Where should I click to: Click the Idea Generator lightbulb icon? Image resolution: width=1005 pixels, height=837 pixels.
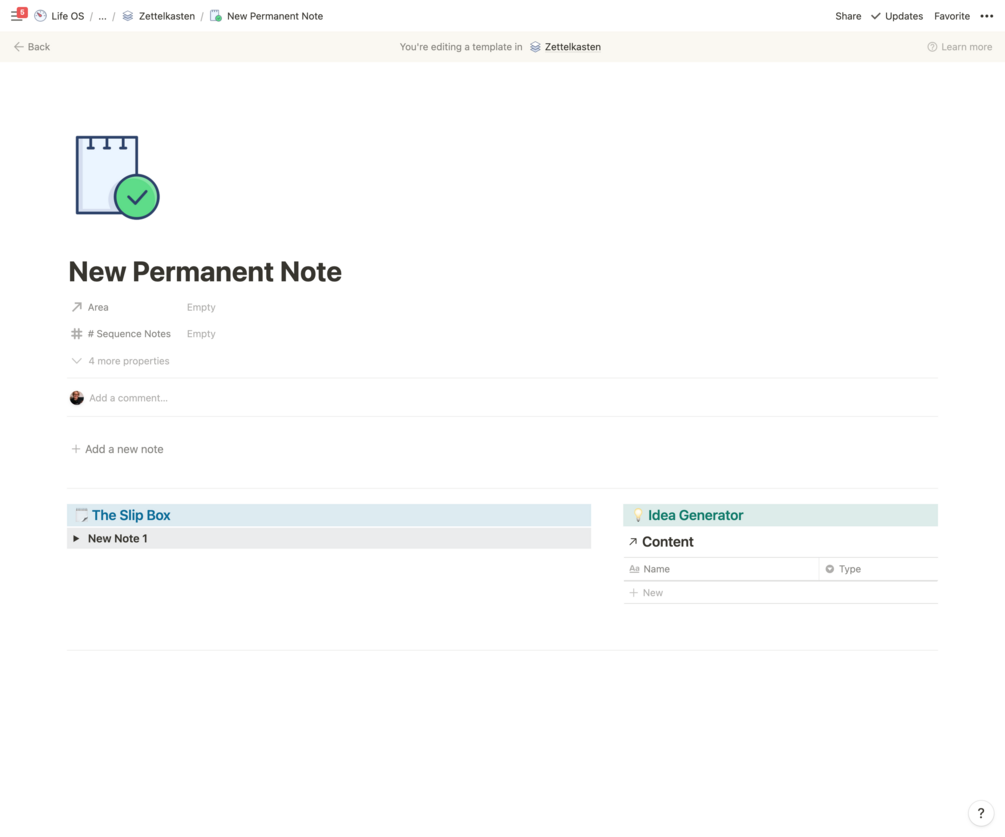tap(638, 515)
